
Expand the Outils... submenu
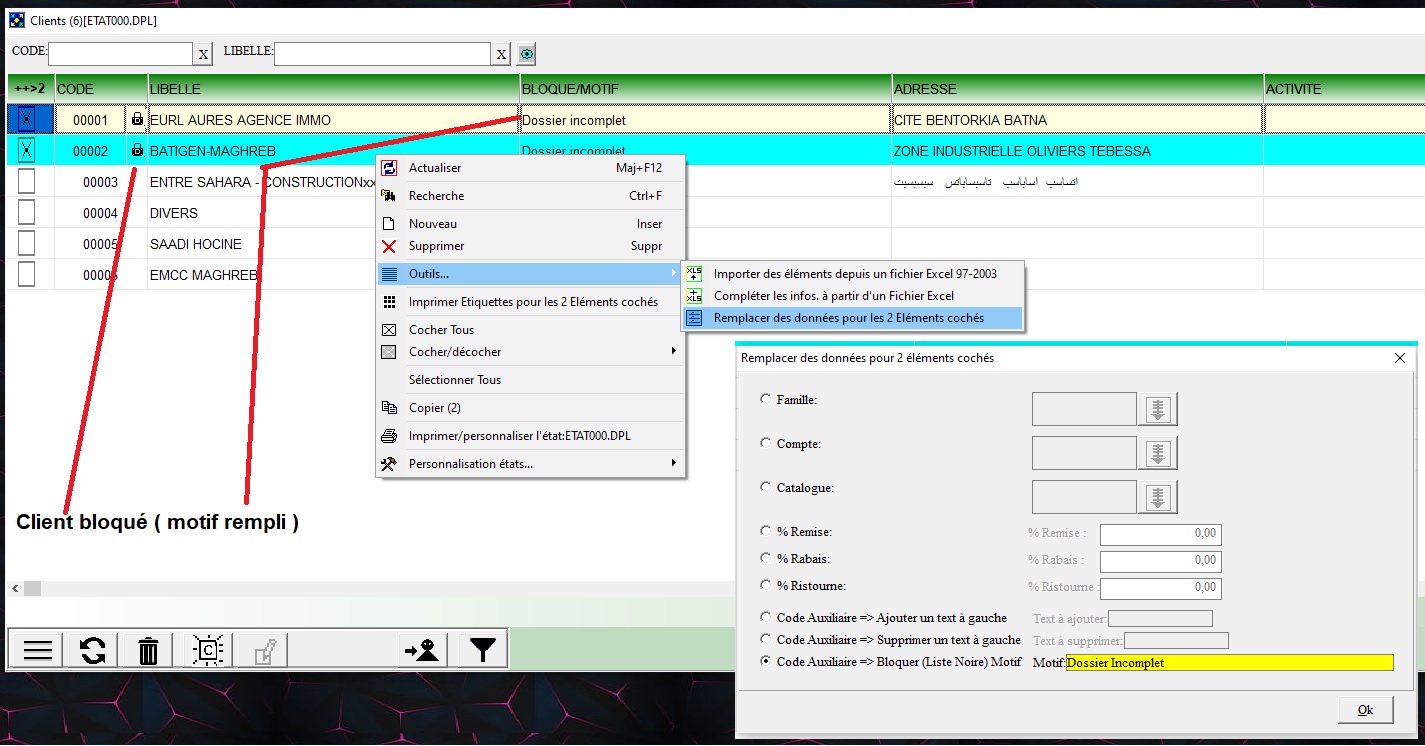(531, 274)
